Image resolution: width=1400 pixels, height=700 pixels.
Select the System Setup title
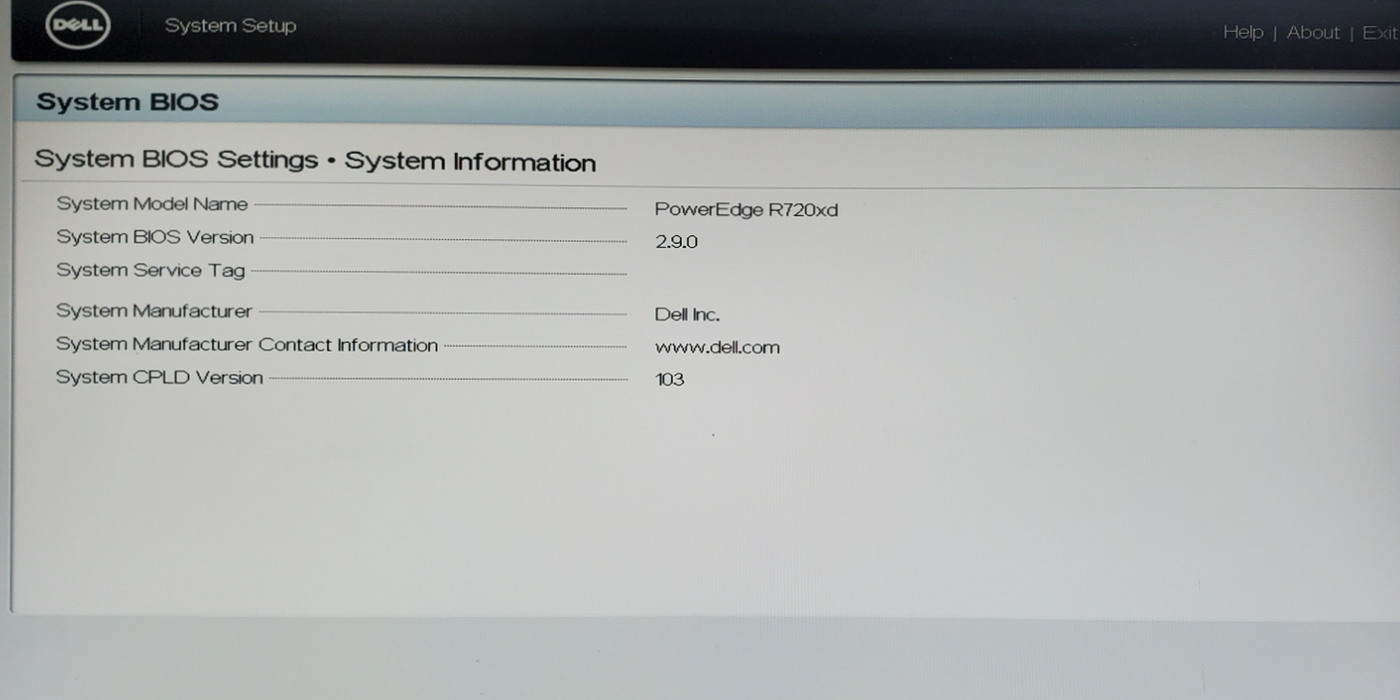pyautogui.click(x=230, y=26)
